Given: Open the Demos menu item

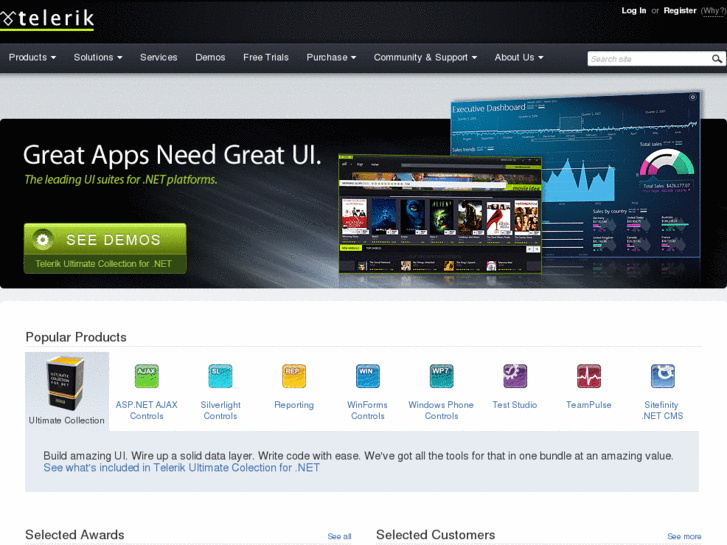Looking at the screenshot, I should pos(210,58).
